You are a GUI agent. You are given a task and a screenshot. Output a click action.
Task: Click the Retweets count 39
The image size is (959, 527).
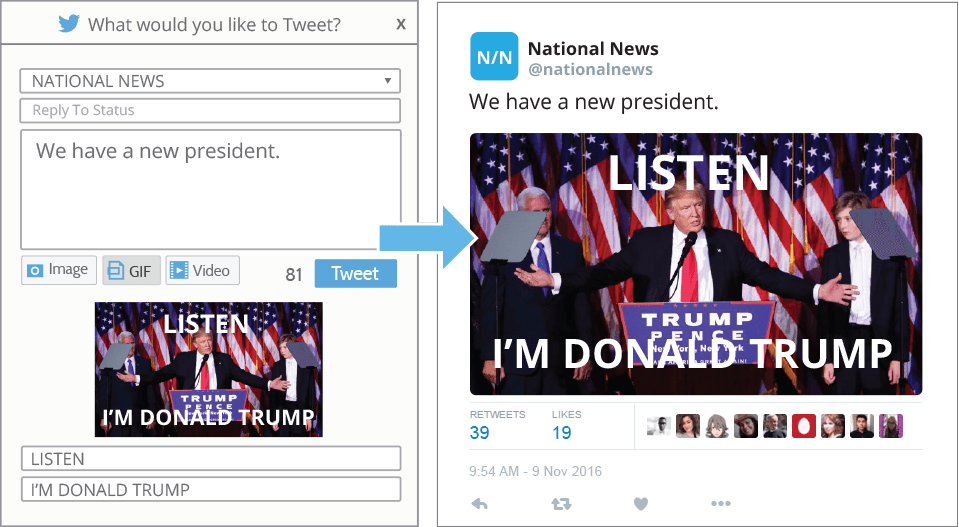point(480,433)
